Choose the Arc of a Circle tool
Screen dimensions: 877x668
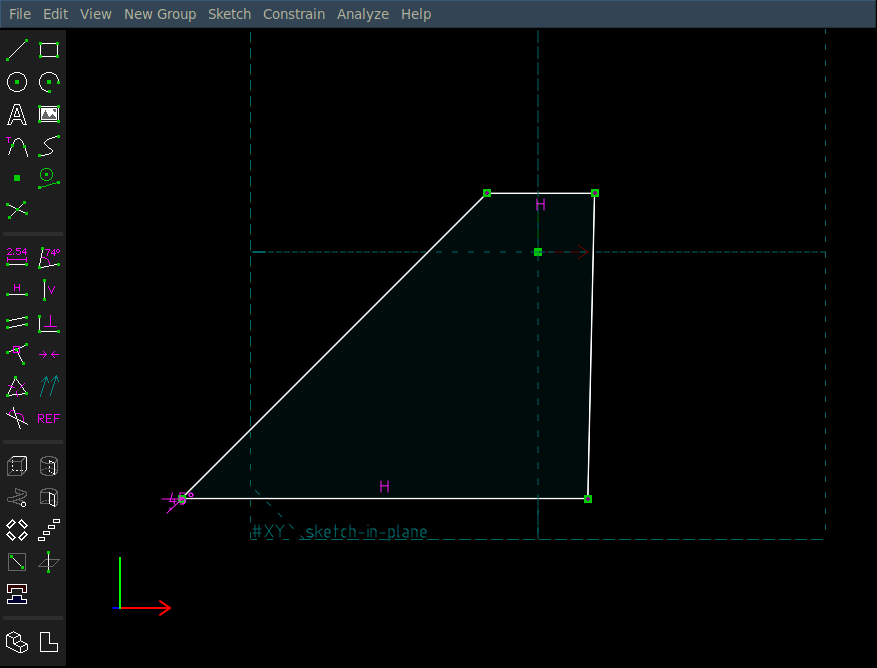[x=49, y=82]
